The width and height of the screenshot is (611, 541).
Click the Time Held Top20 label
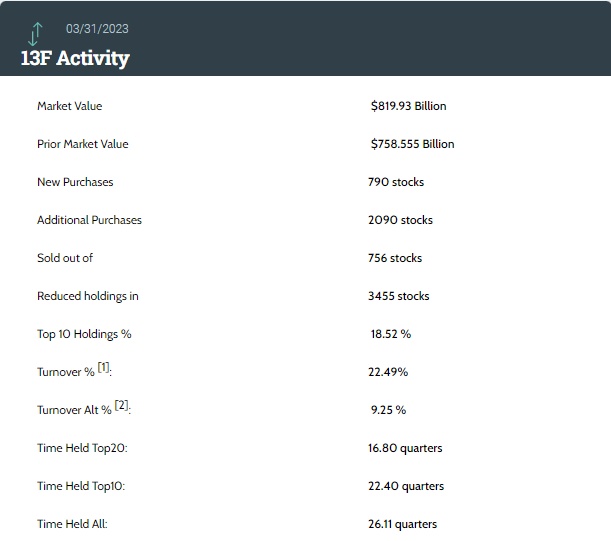pyautogui.click(x=82, y=448)
